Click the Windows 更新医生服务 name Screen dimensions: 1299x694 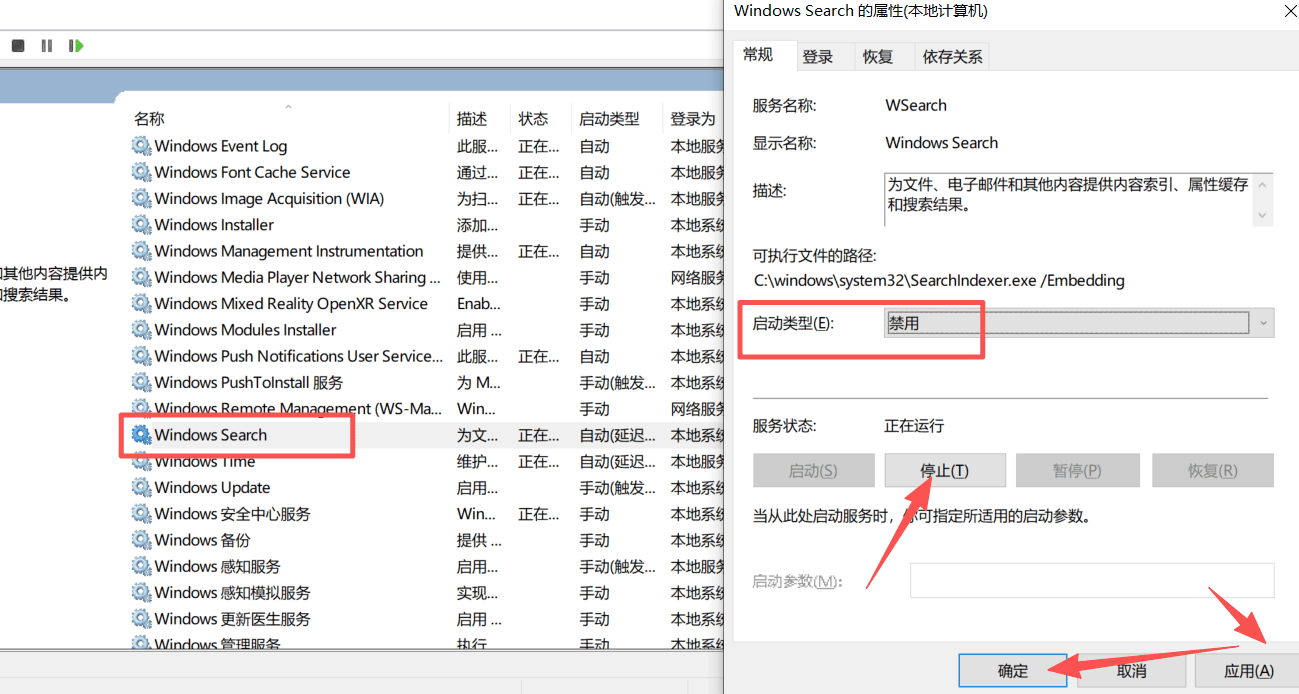tap(232, 619)
